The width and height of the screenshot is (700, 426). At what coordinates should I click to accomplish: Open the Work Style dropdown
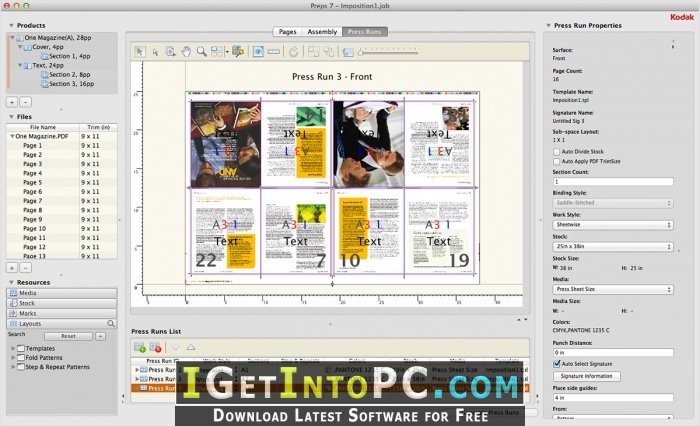click(613, 225)
